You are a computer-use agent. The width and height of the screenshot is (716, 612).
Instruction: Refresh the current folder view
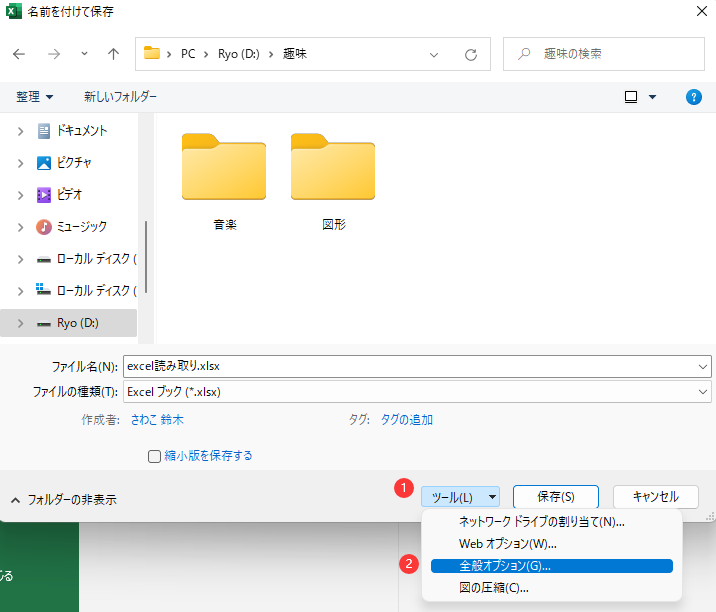pyautogui.click(x=471, y=55)
